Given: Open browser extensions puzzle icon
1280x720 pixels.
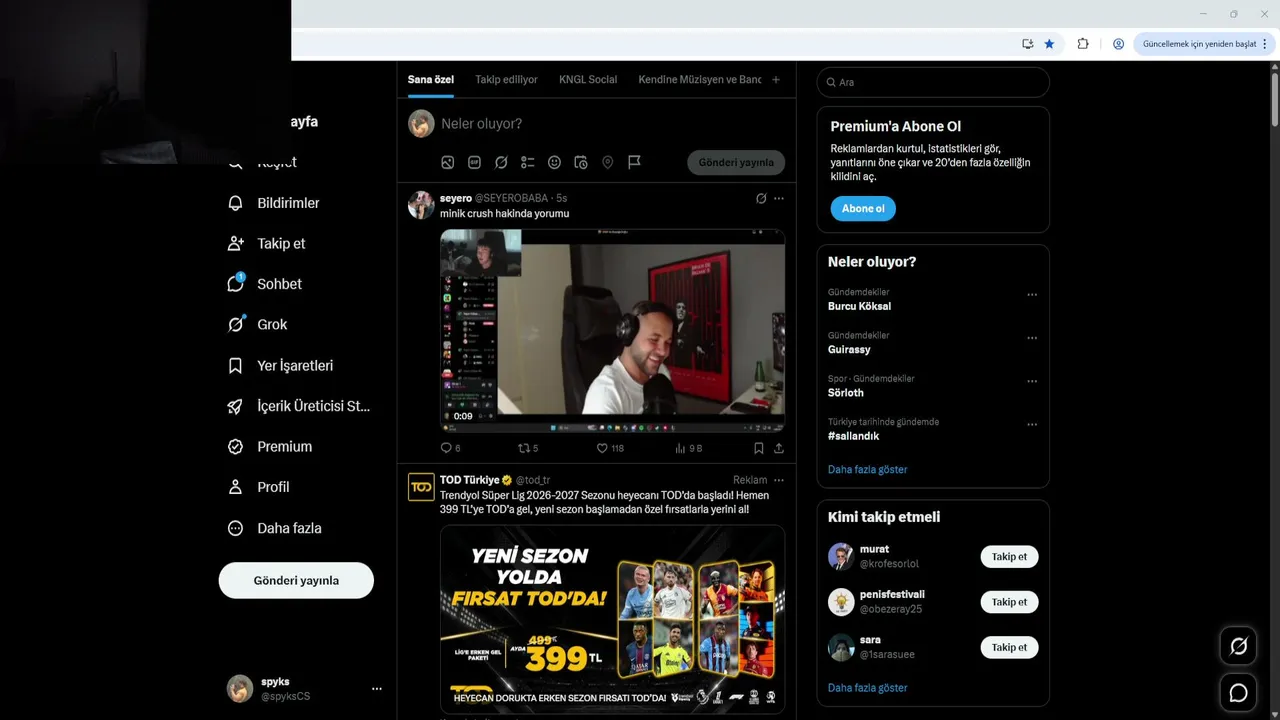Looking at the screenshot, I should (1083, 44).
